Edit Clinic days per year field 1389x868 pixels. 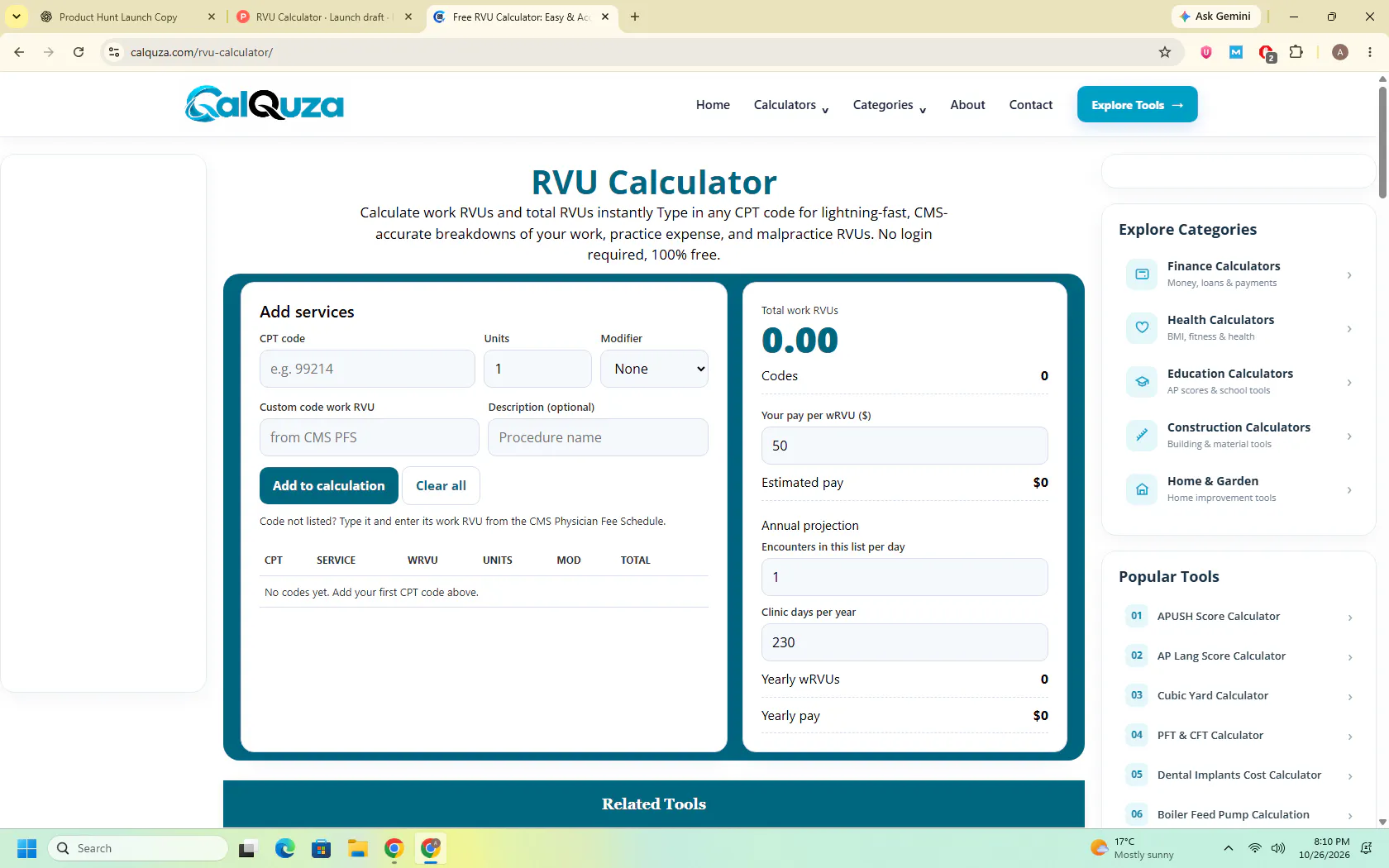coord(905,642)
